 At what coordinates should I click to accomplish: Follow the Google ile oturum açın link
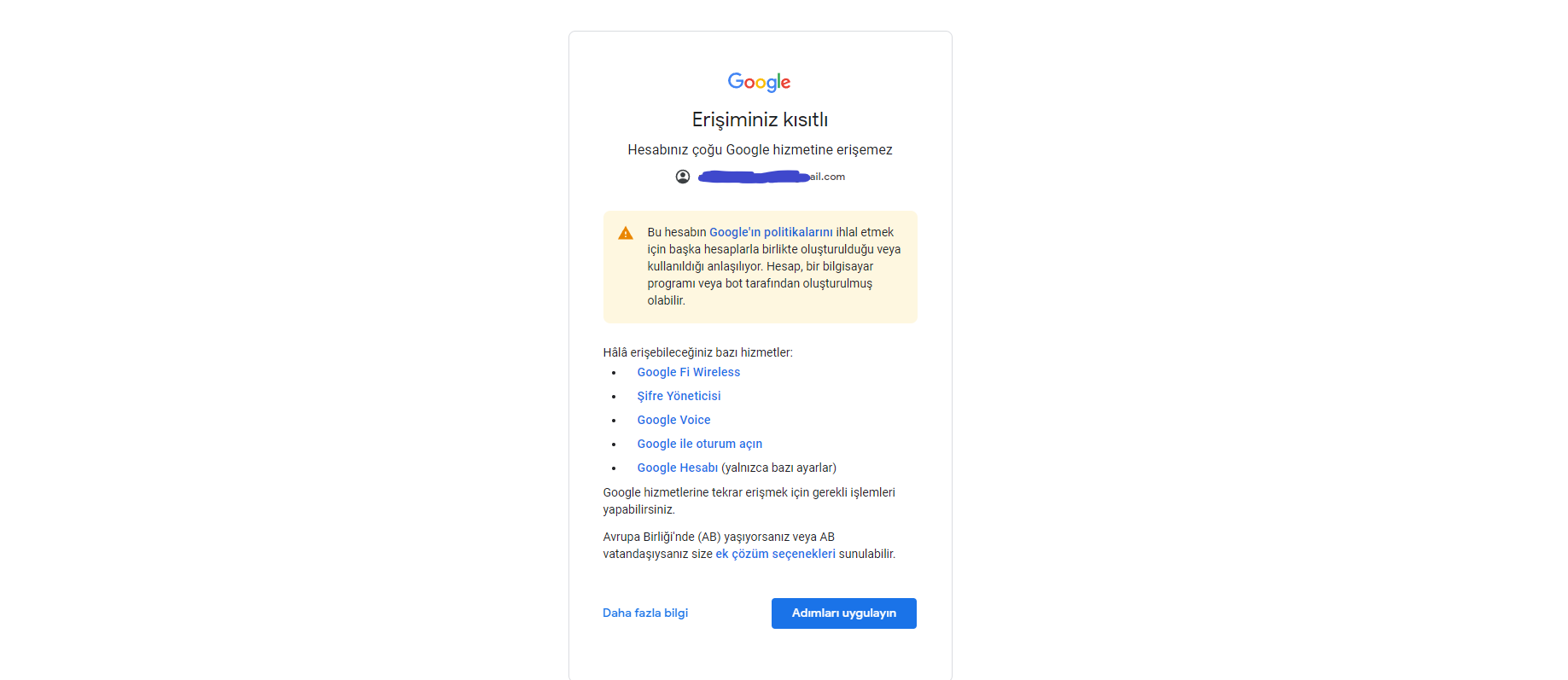(x=699, y=444)
